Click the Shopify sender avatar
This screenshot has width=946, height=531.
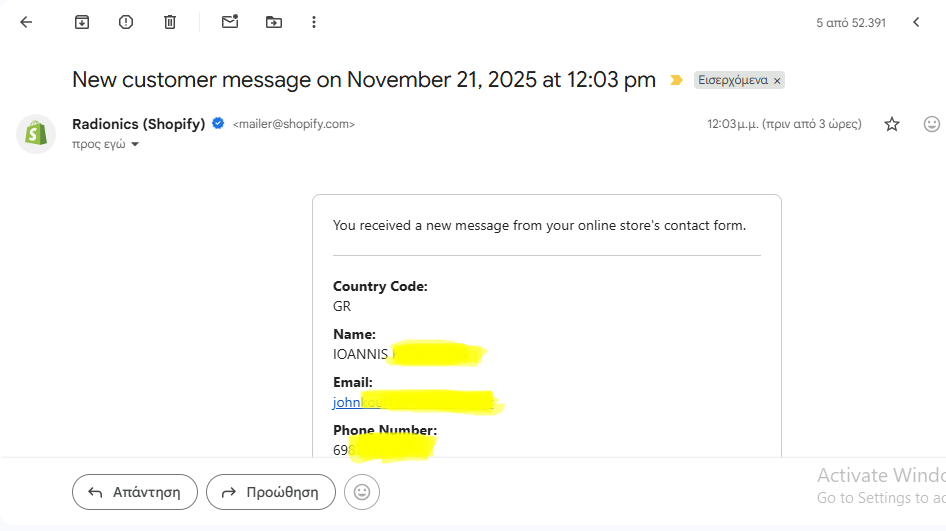(x=36, y=133)
